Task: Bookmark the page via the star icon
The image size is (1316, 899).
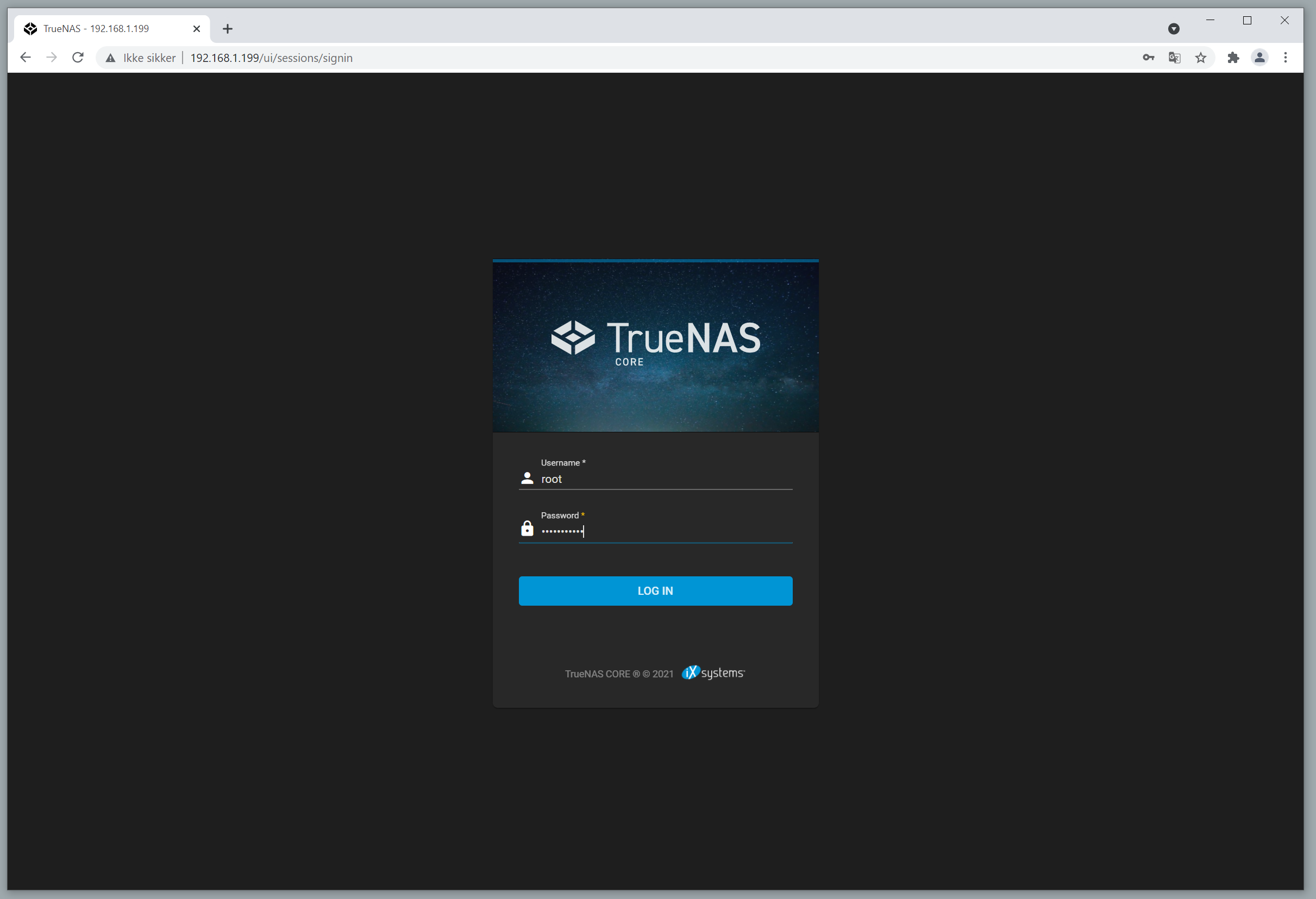Action: pos(1200,57)
